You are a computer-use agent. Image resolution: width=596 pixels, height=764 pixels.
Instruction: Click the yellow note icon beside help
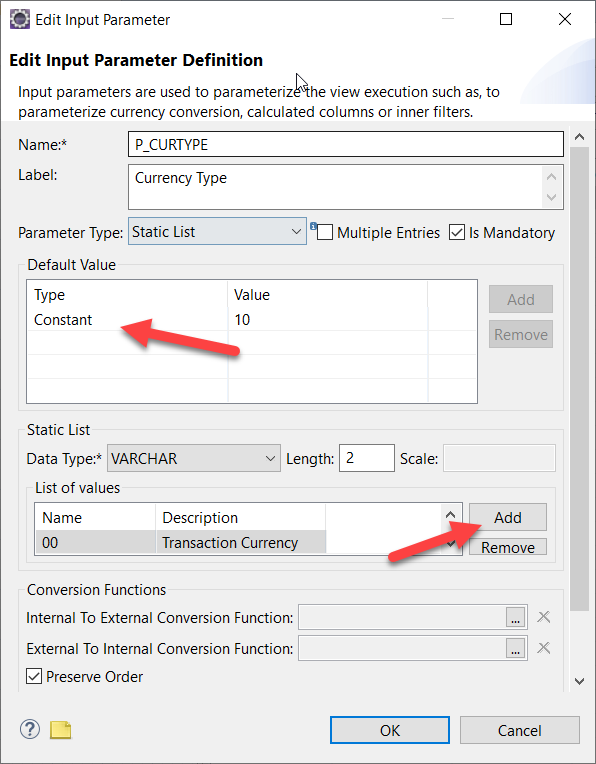pyautogui.click(x=61, y=730)
